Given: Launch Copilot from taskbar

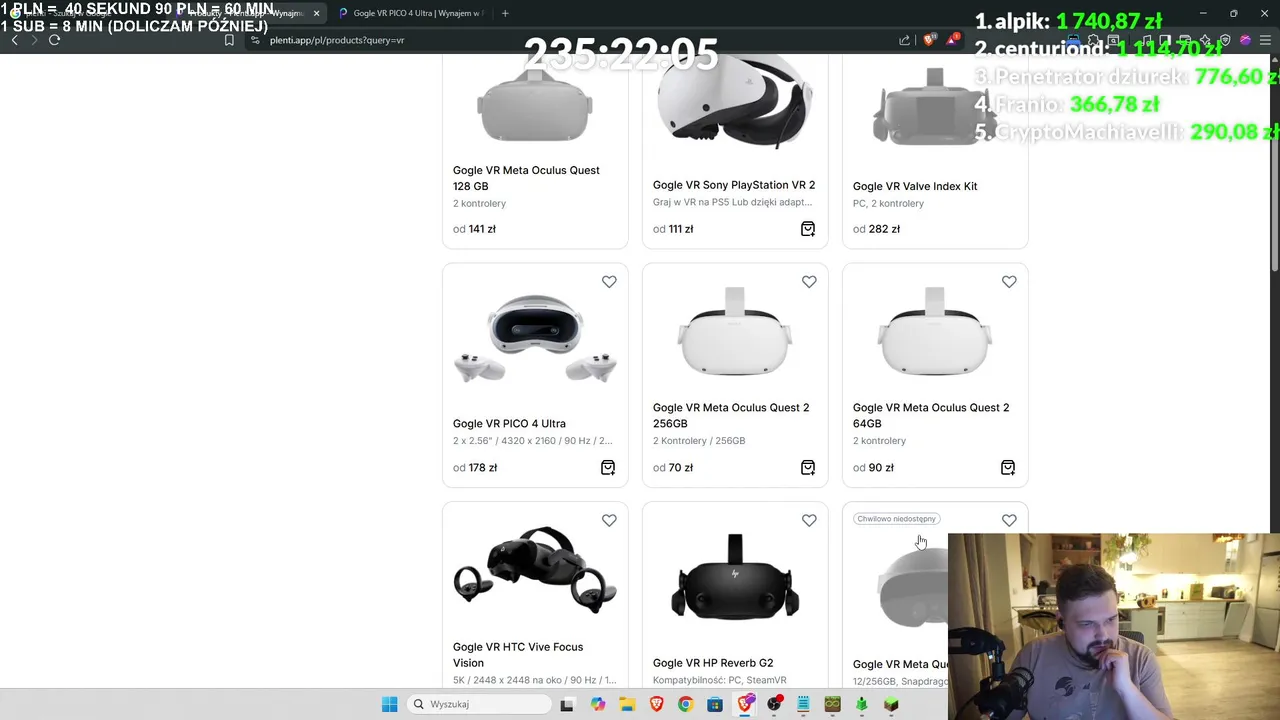Looking at the screenshot, I should click(598, 704).
